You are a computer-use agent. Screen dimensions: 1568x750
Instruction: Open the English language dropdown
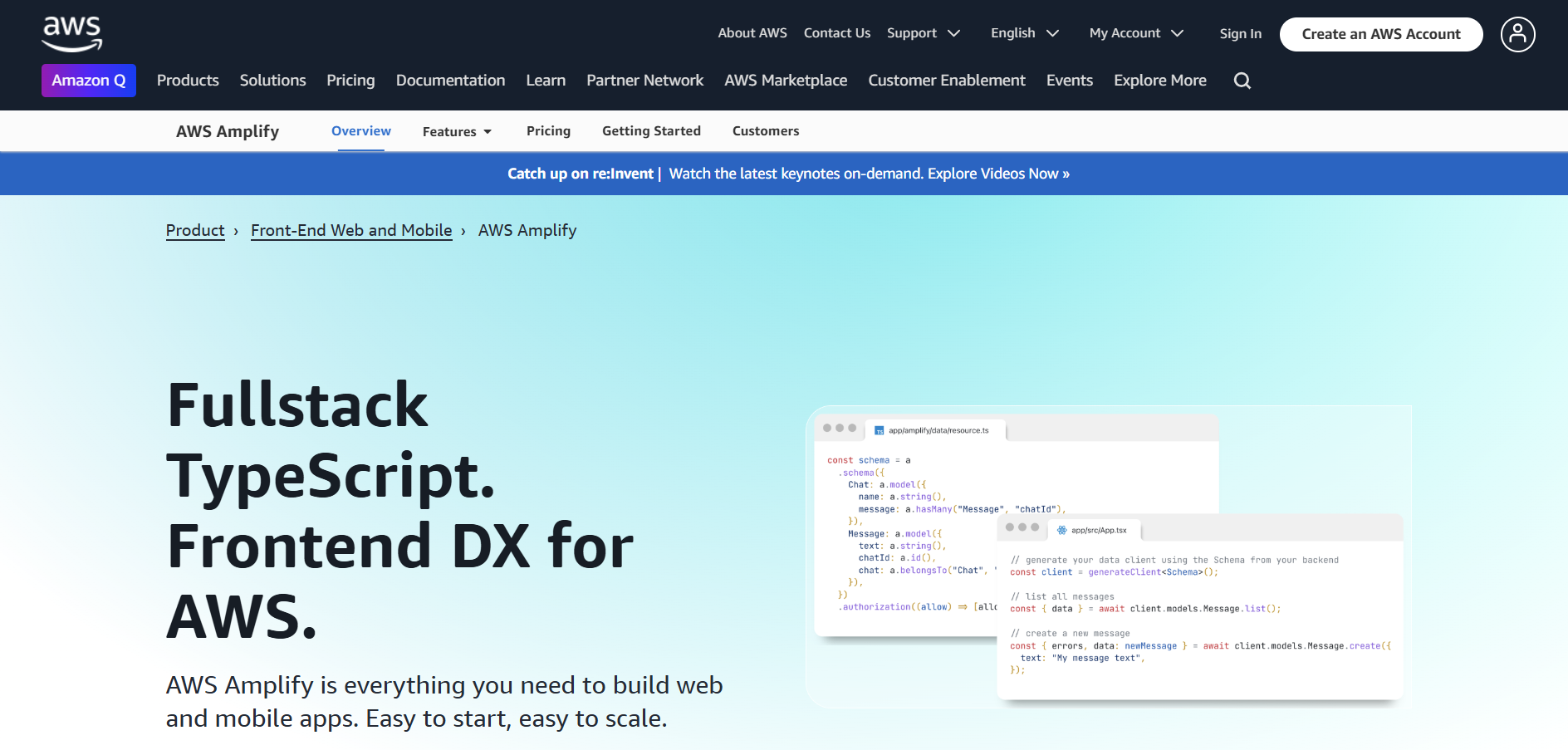(x=1025, y=33)
